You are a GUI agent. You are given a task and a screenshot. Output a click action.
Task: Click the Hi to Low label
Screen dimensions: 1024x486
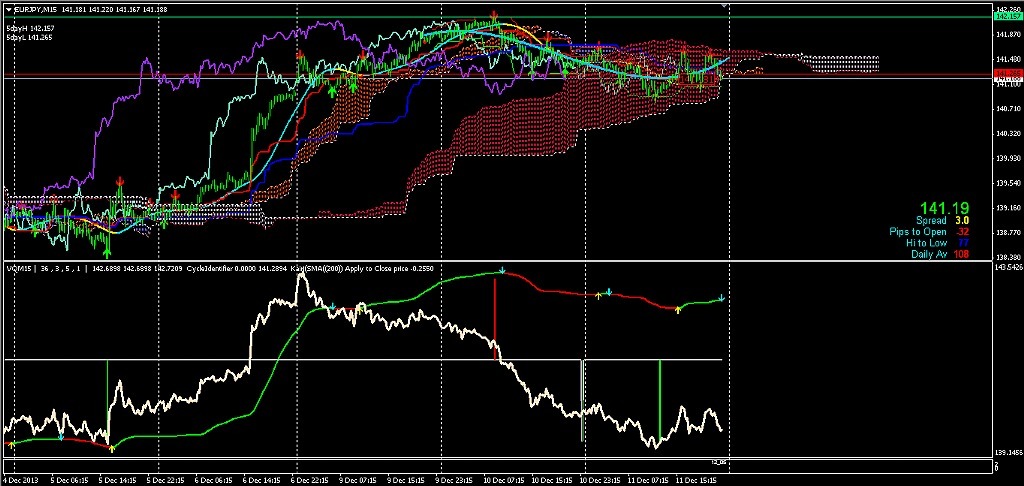pos(926,243)
